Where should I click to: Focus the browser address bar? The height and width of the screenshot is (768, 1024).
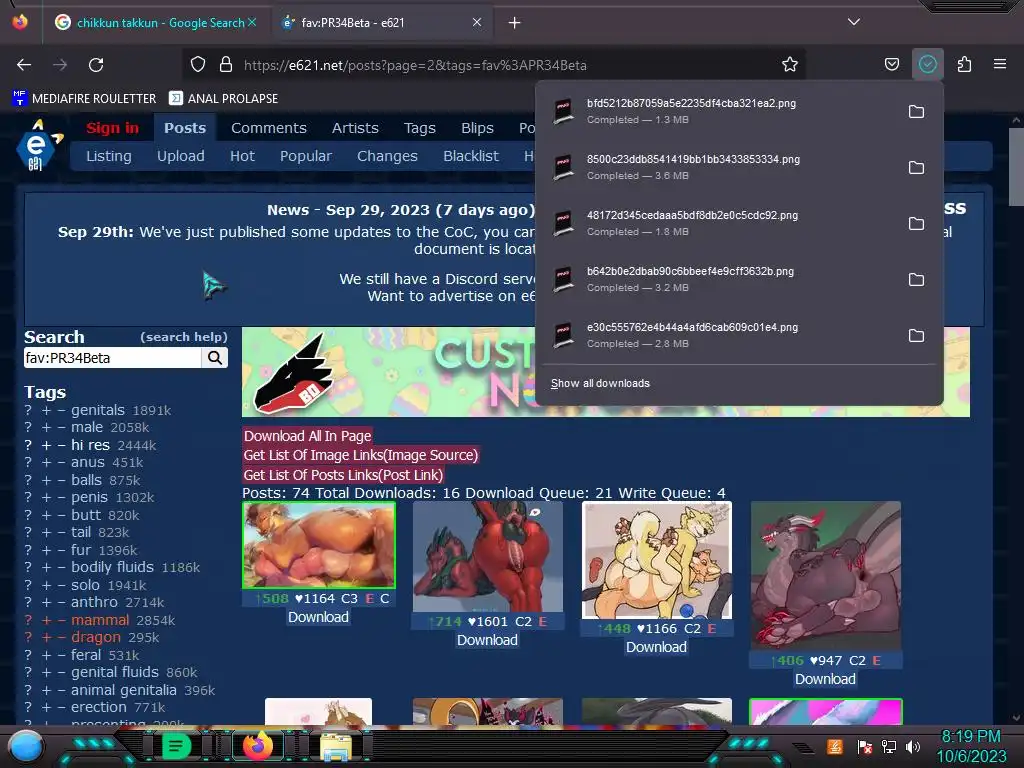pyautogui.click(x=496, y=65)
